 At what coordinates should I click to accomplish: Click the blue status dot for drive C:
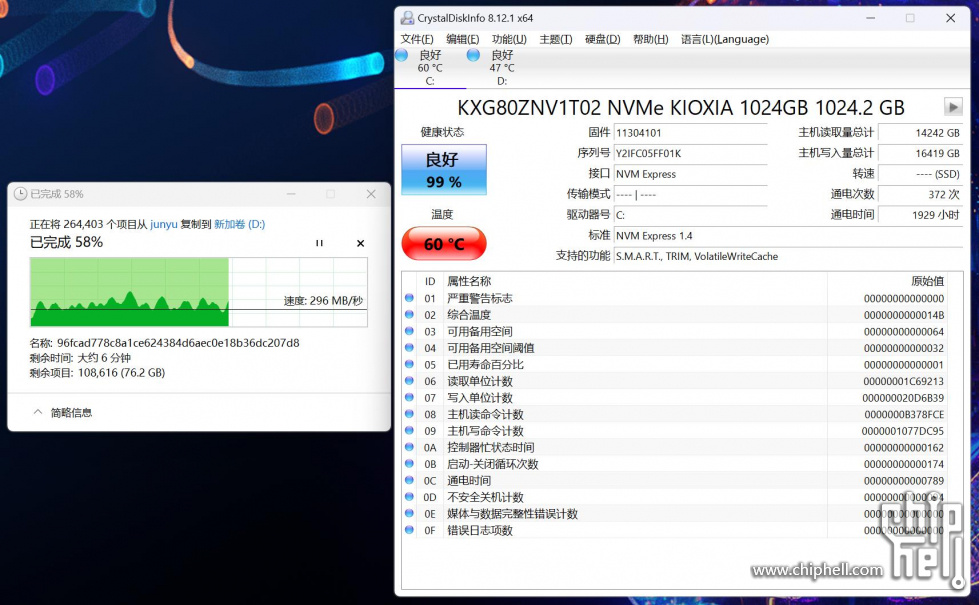pyautogui.click(x=401, y=55)
